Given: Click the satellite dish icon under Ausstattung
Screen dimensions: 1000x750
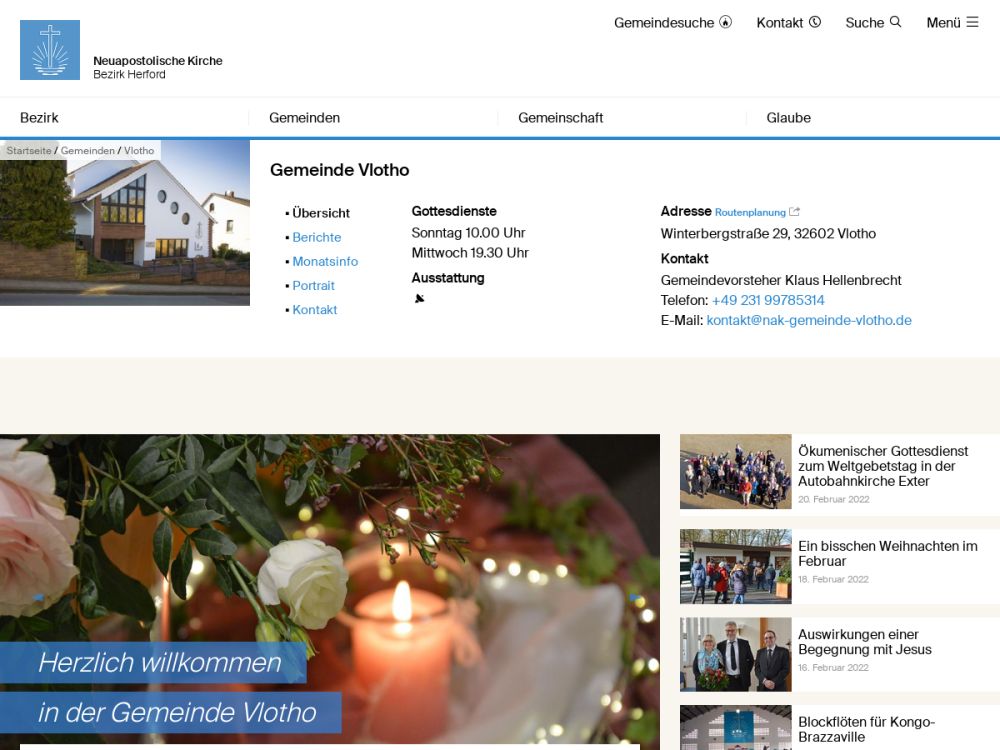Looking at the screenshot, I should tap(420, 298).
